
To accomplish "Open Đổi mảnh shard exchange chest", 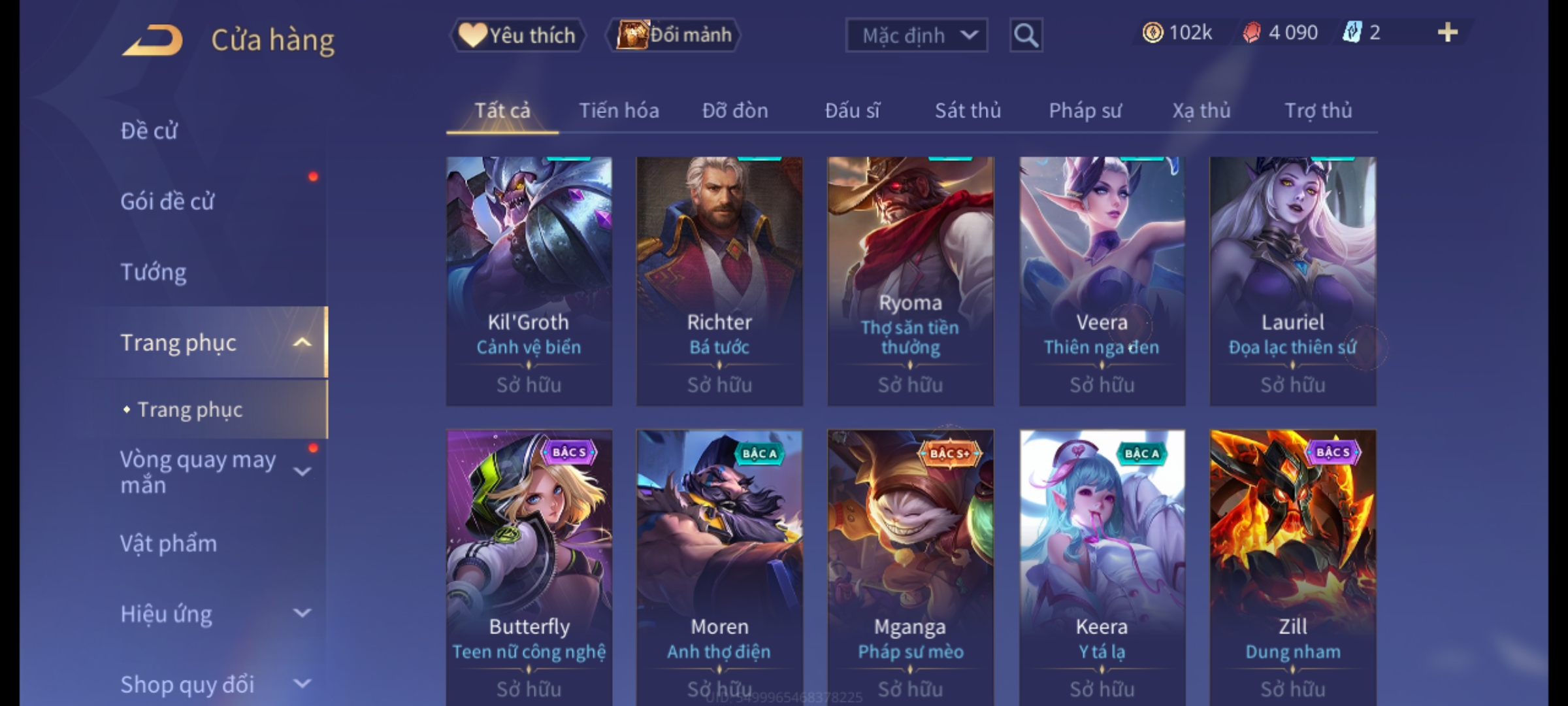I will [x=673, y=35].
